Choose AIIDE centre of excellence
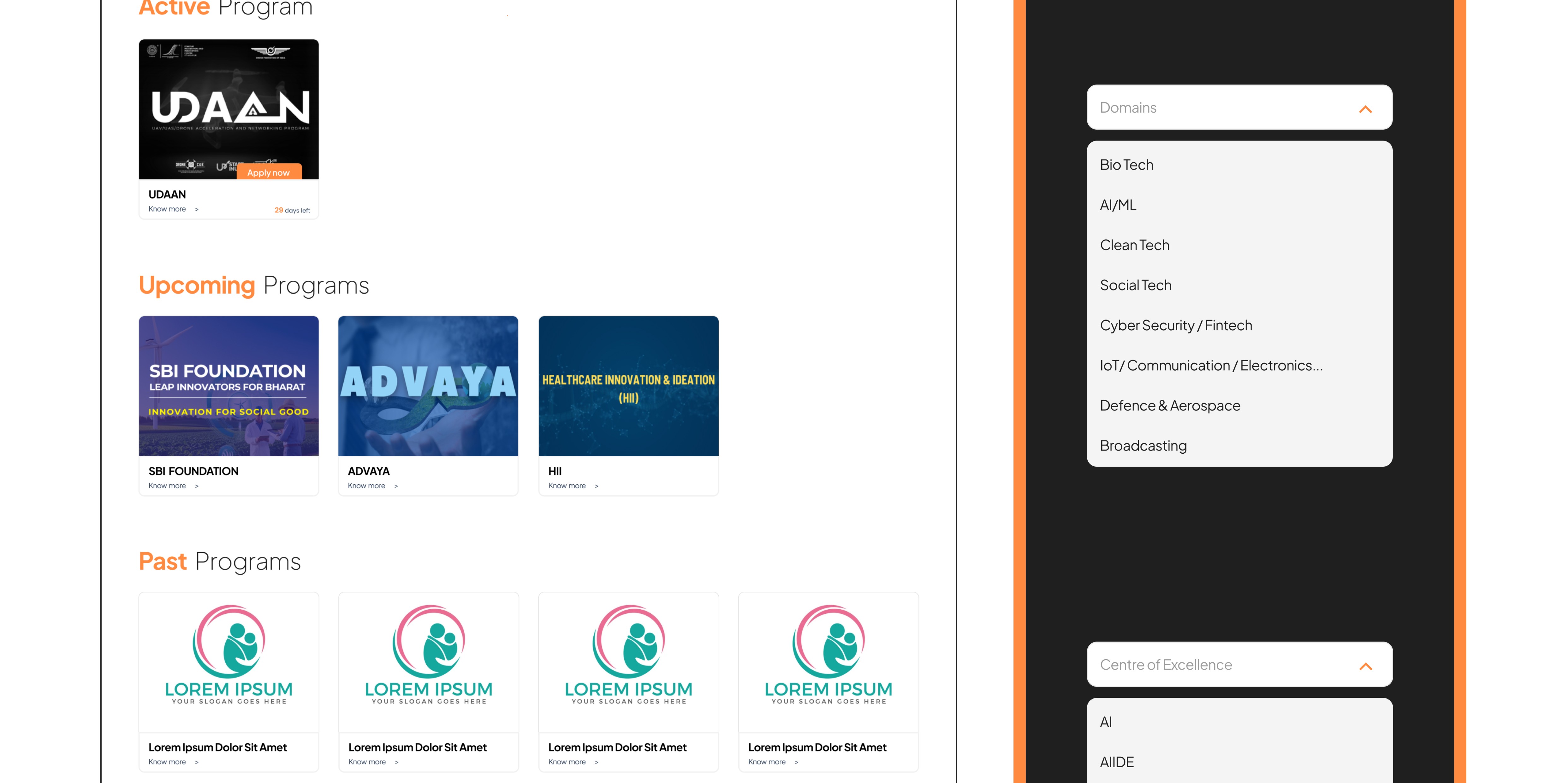The height and width of the screenshot is (783, 1568). coord(1116,762)
